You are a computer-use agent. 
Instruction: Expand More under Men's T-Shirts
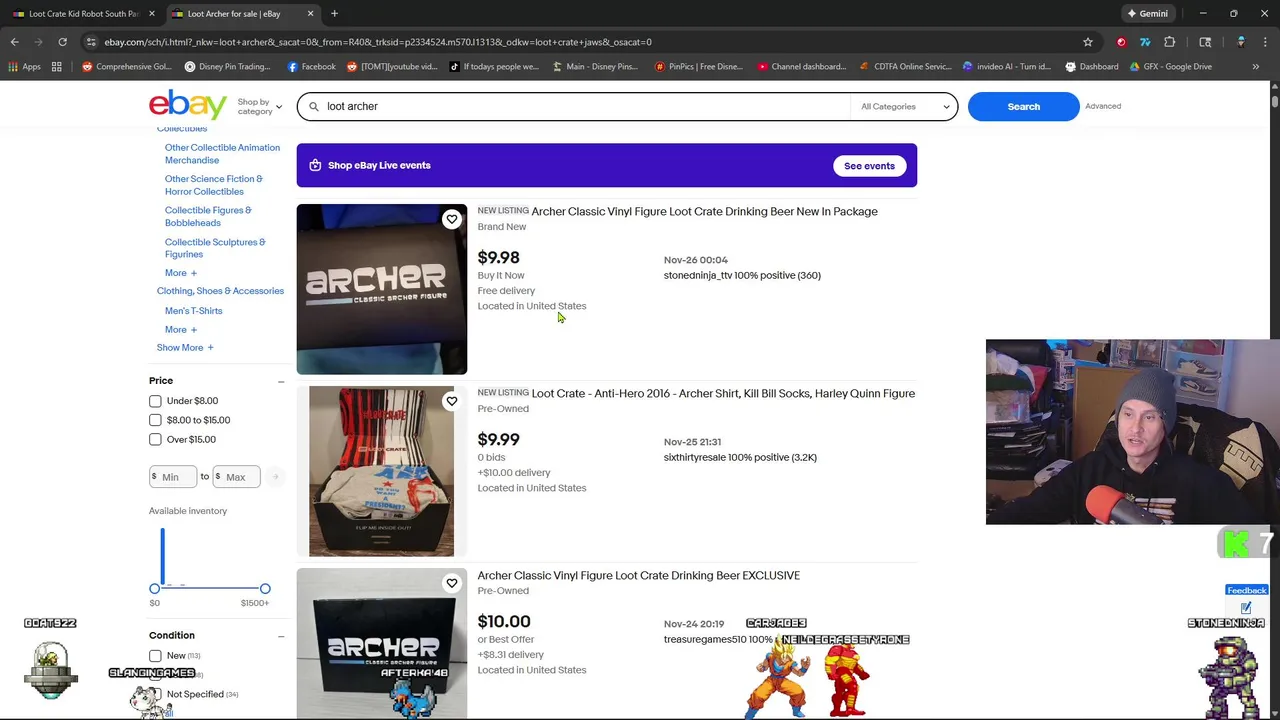coord(181,329)
